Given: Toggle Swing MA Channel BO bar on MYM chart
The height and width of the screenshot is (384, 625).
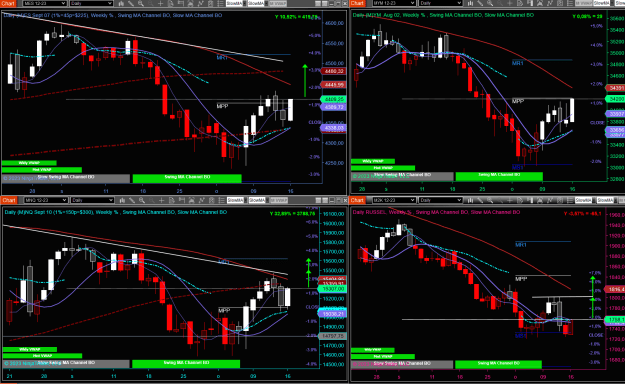Looking at the screenshot, I should click(499, 175).
